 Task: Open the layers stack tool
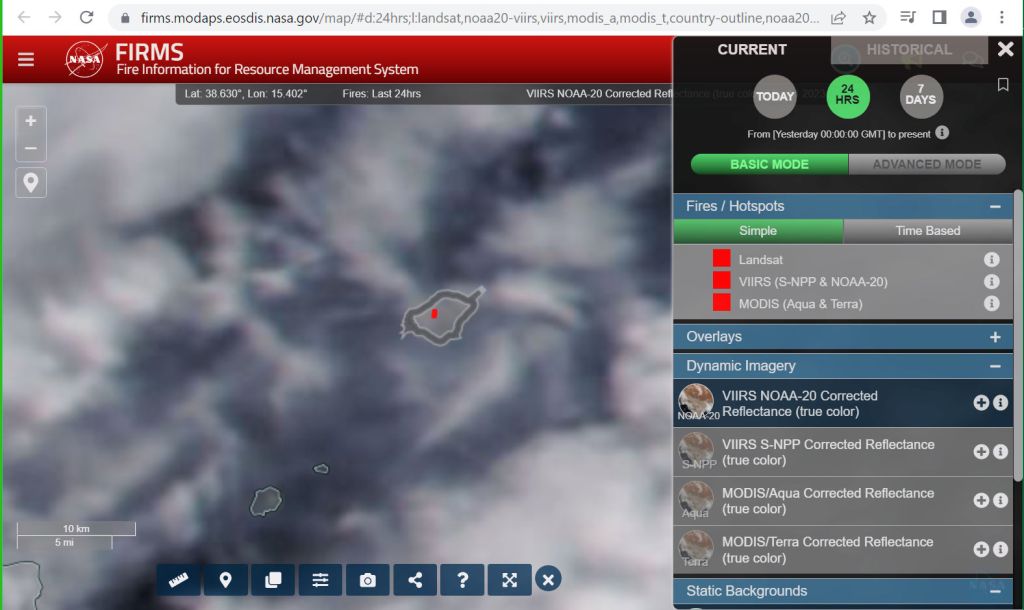(x=273, y=580)
